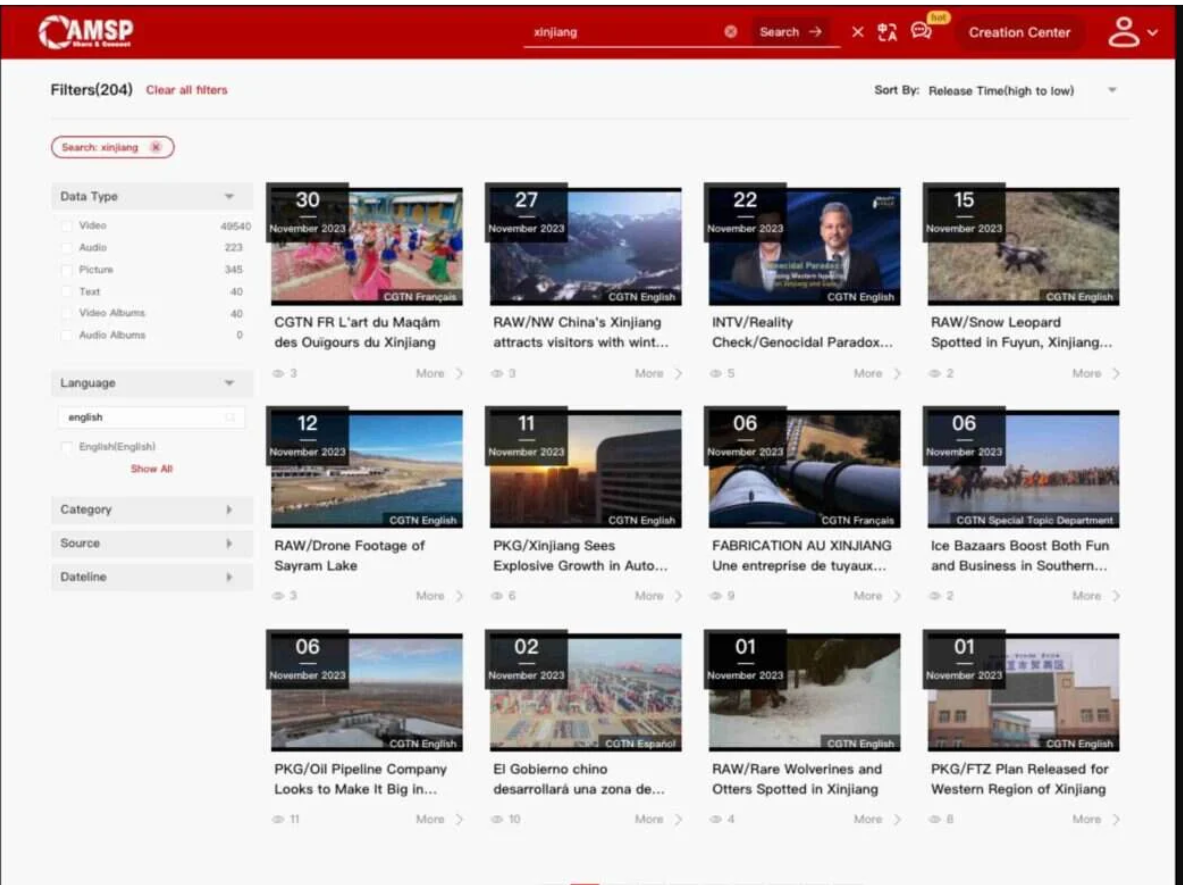
Task: Open thumbnail of 12 November Sayram Lake drone footage
Action: point(367,469)
